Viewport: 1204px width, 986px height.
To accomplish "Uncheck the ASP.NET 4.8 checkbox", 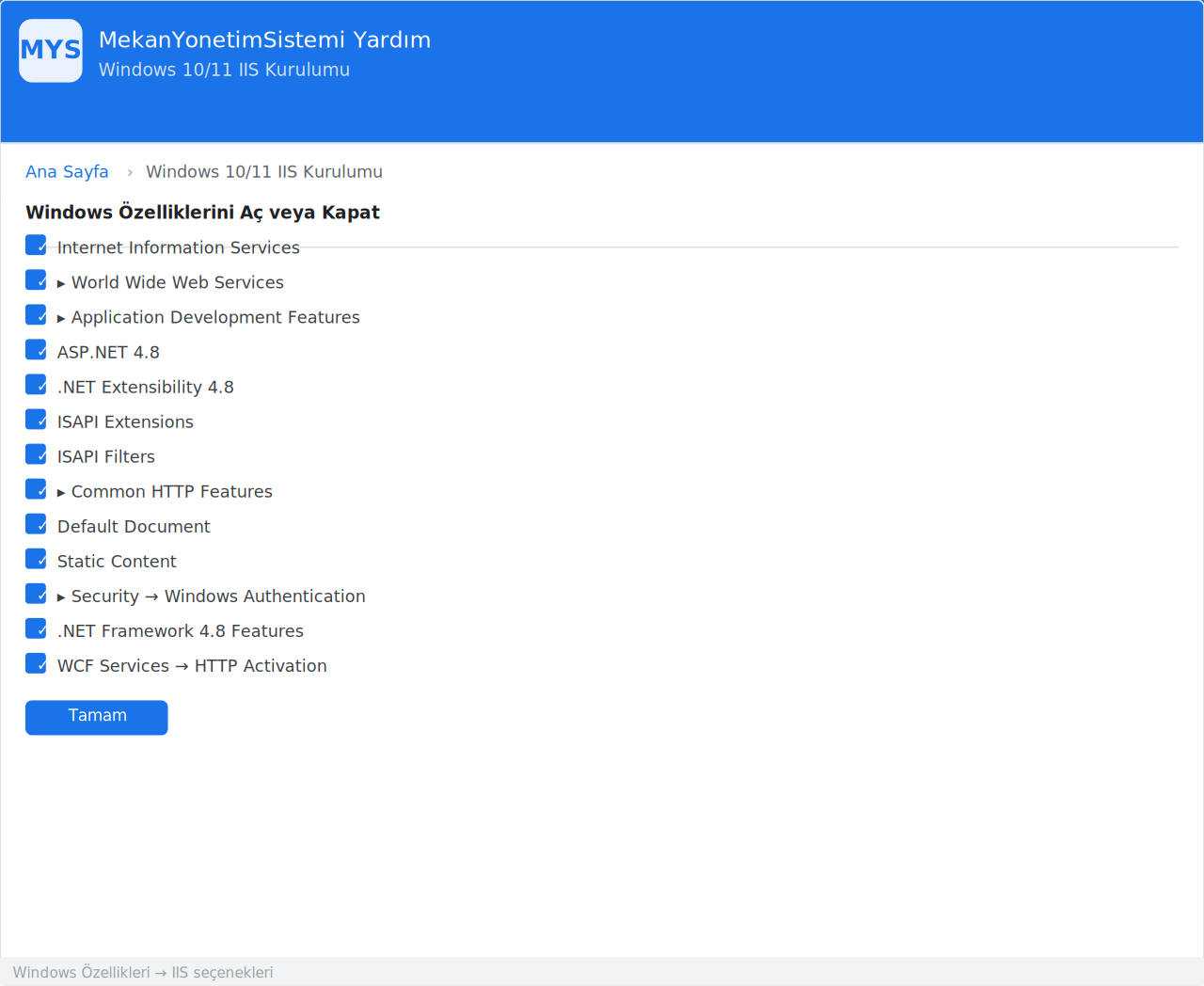I will (36, 350).
